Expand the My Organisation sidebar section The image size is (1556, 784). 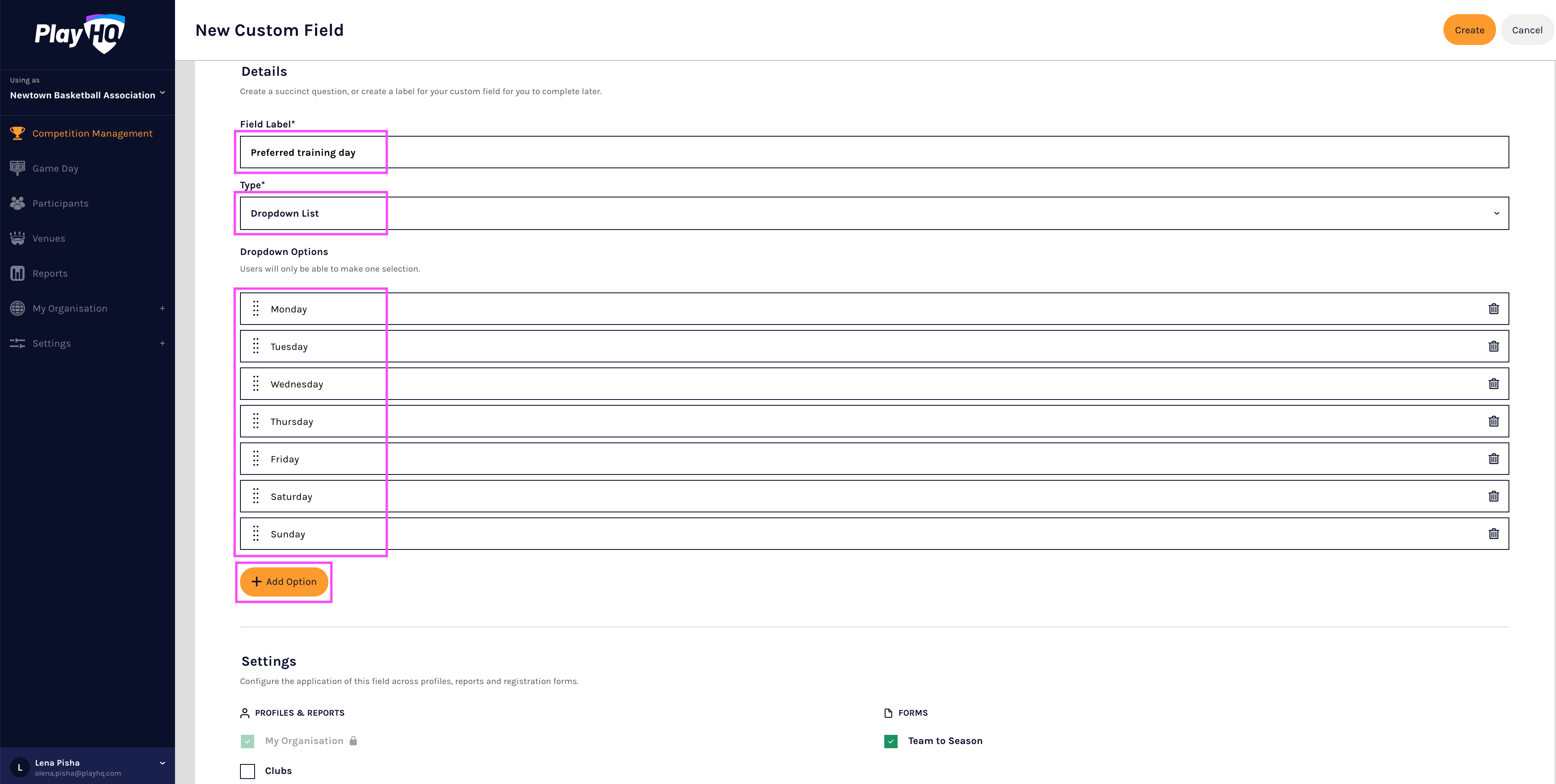[x=162, y=309]
